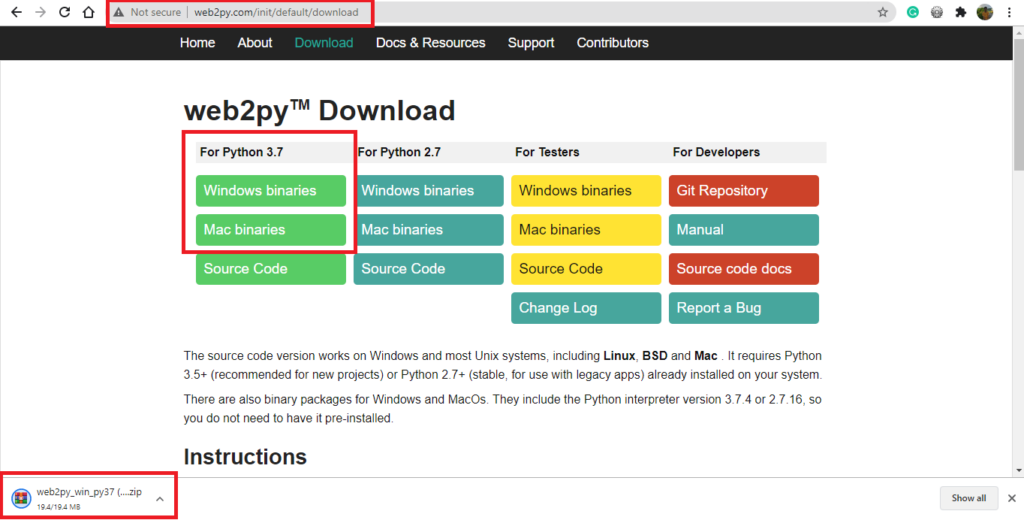Screen dimensions: 1024x520
Task: Click the browser back arrow
Action: [16, 13]
